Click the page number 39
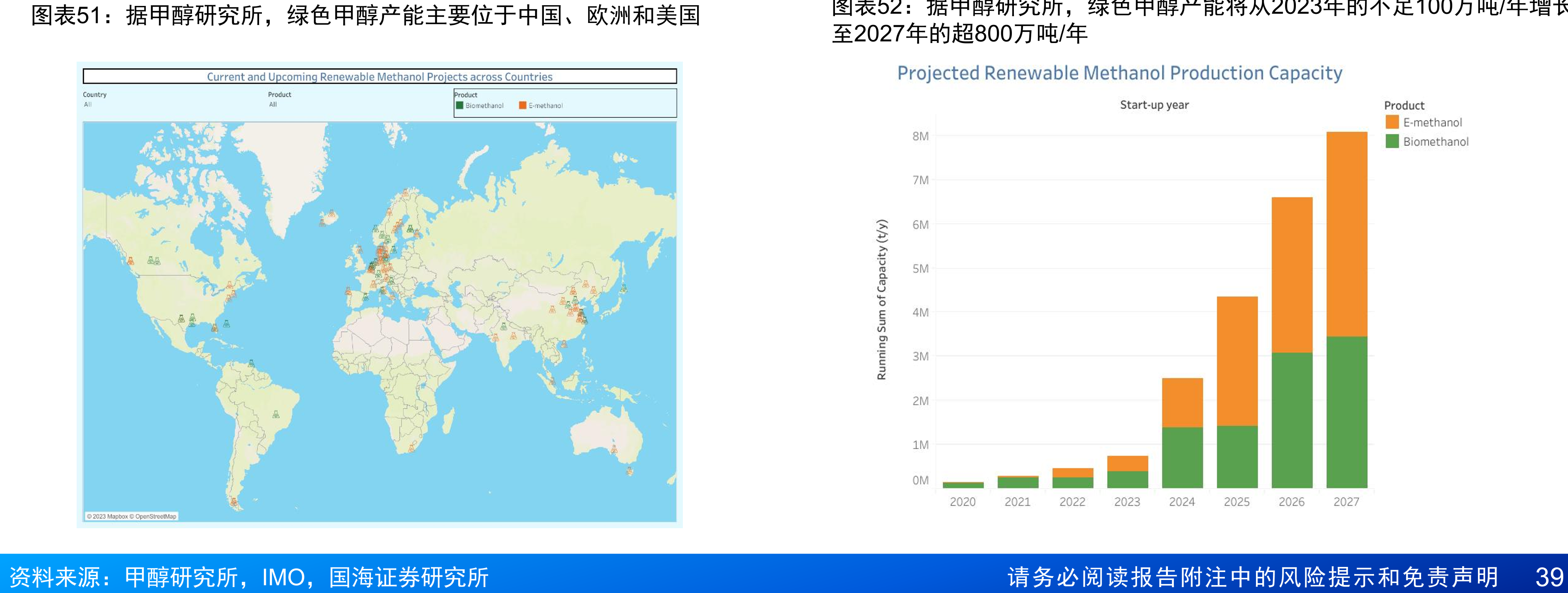Screen dimensions: 1568x593 [1549, 576]
